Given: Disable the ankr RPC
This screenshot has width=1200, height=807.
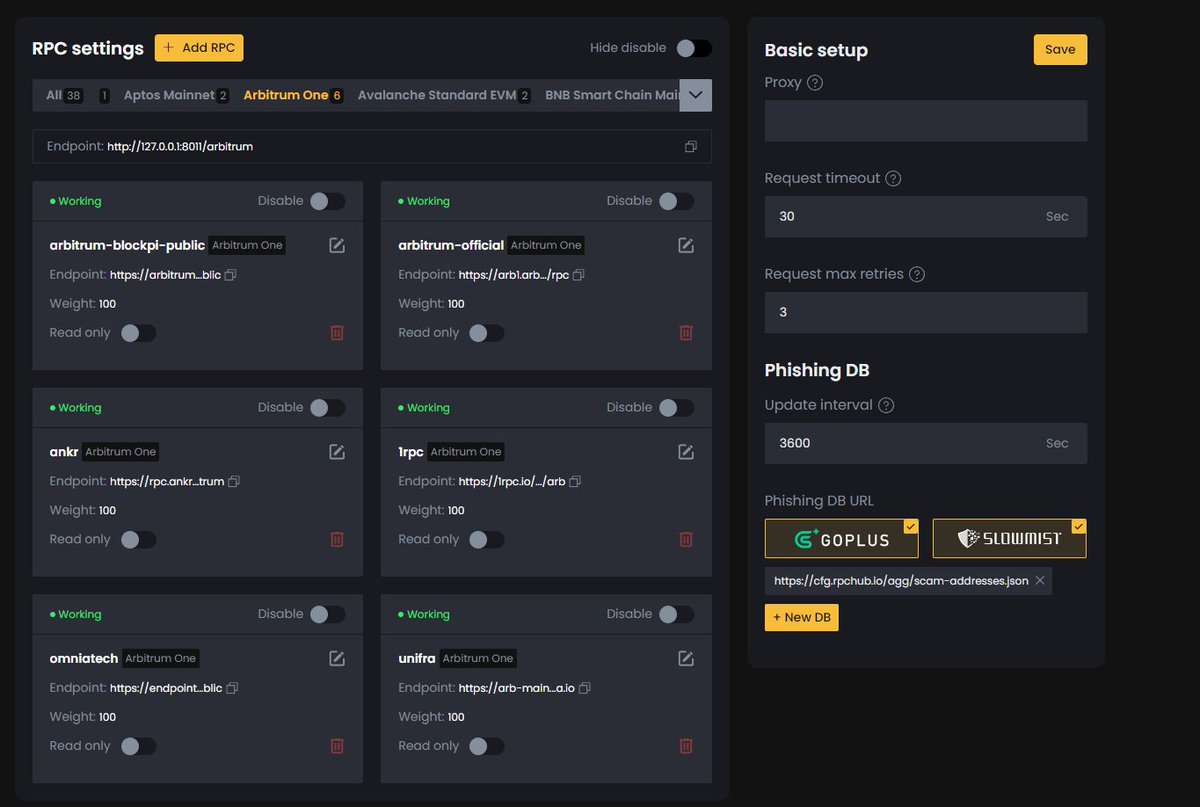Looking at the screenshot, I should [x=330, y=408].
